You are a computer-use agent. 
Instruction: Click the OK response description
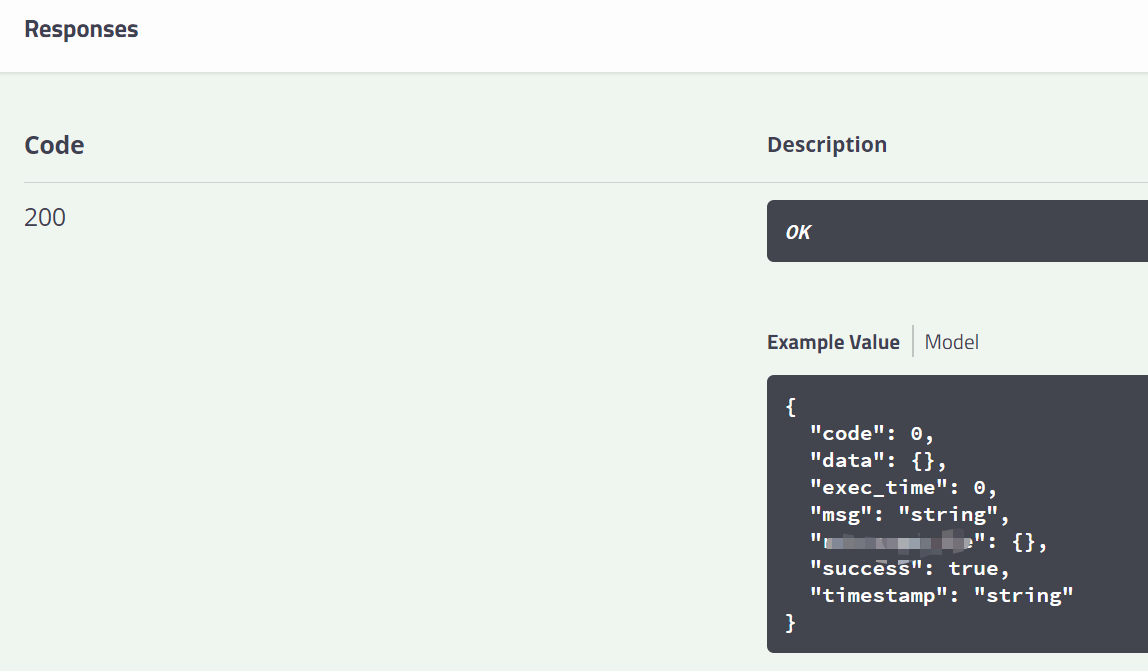click(x=798, y=232)
